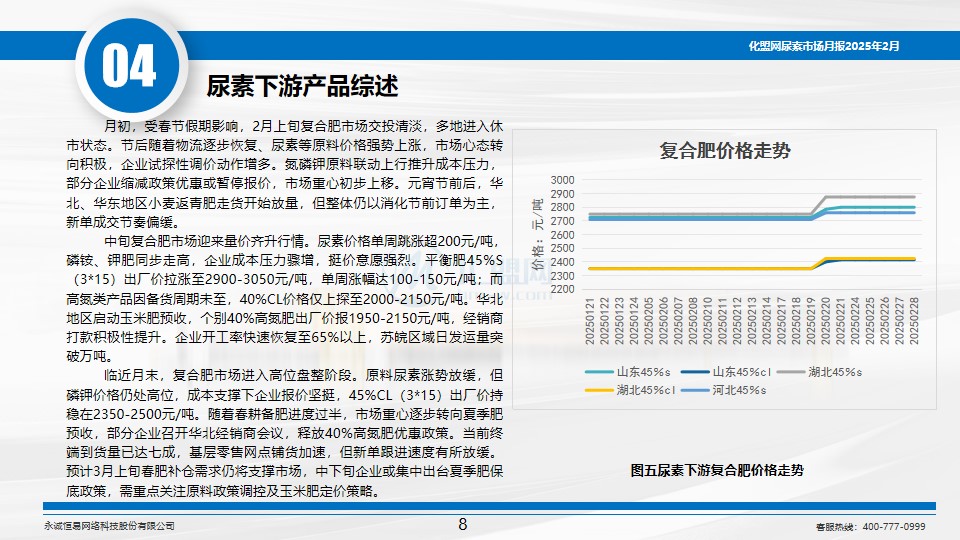The height and width of the screenshot is (540, 960).
Task: Select the 20250121 date on x-axis
Action: (590, 320)
